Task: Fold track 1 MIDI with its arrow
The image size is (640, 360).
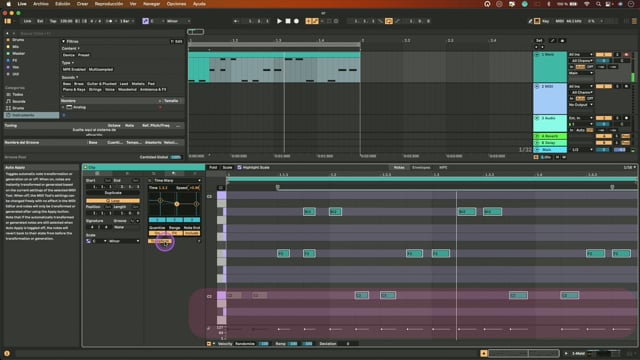Action: [537, 54]
